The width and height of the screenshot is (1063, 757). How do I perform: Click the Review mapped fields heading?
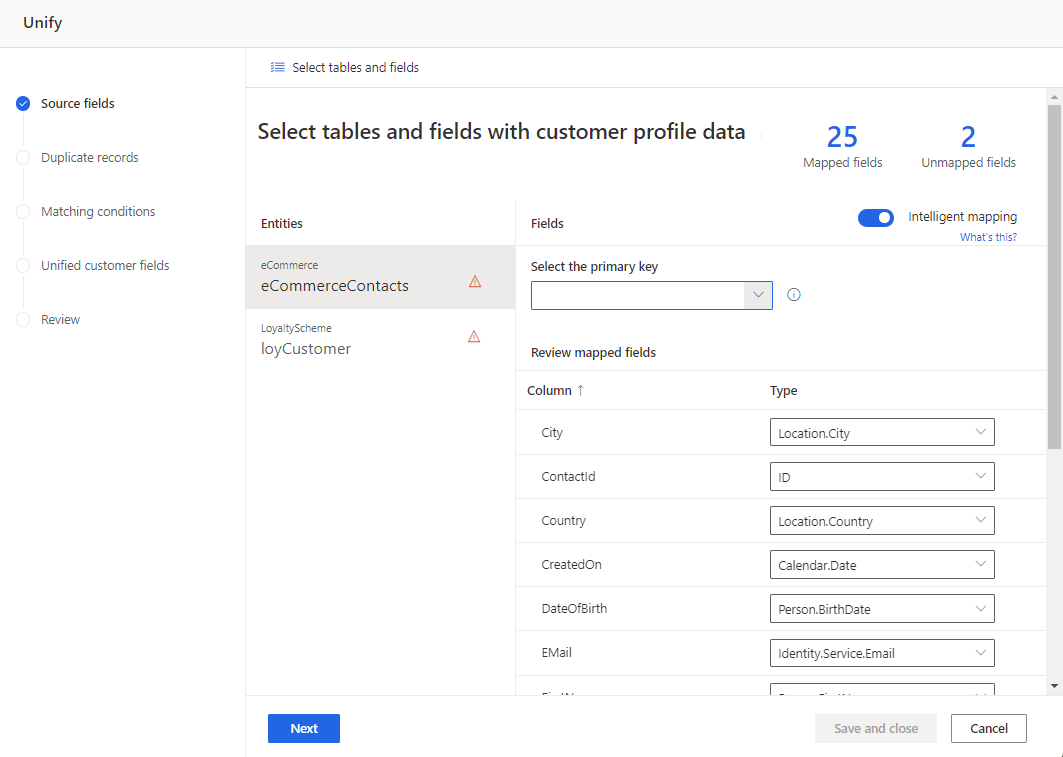click(593, 352)
